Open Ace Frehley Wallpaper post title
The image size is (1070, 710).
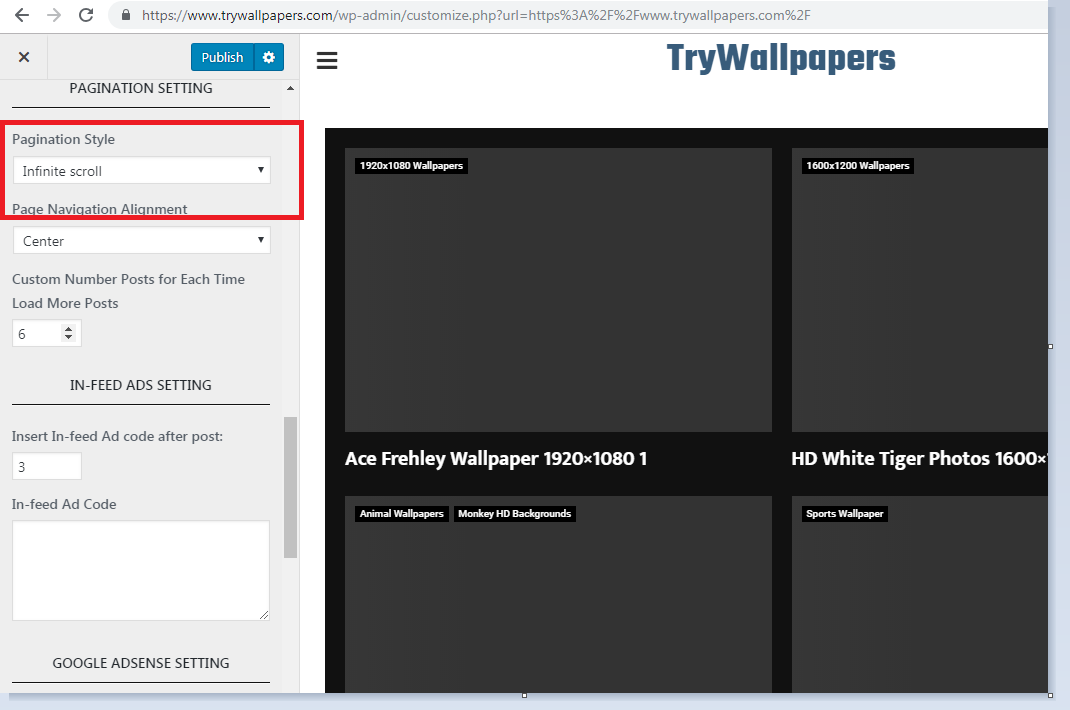tap(496, 459)
